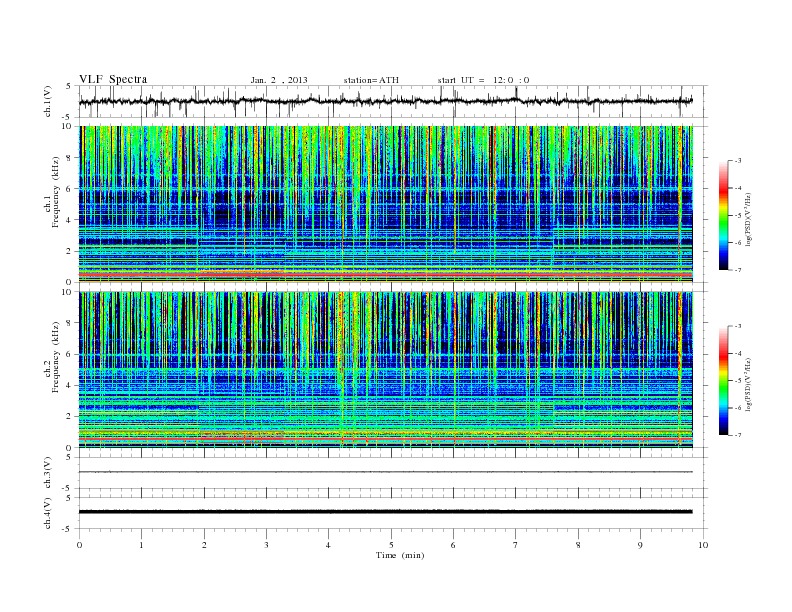The image size is (792, 612).
Task: Click the "station=ATH" header label
Action: (371, 80)
